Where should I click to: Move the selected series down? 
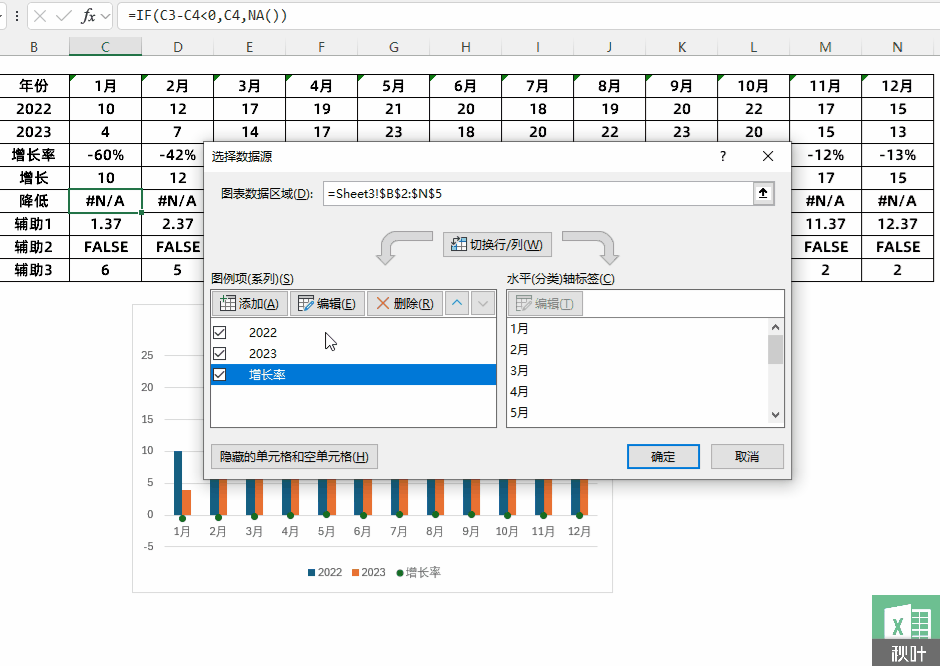click(x=483, y=303)
